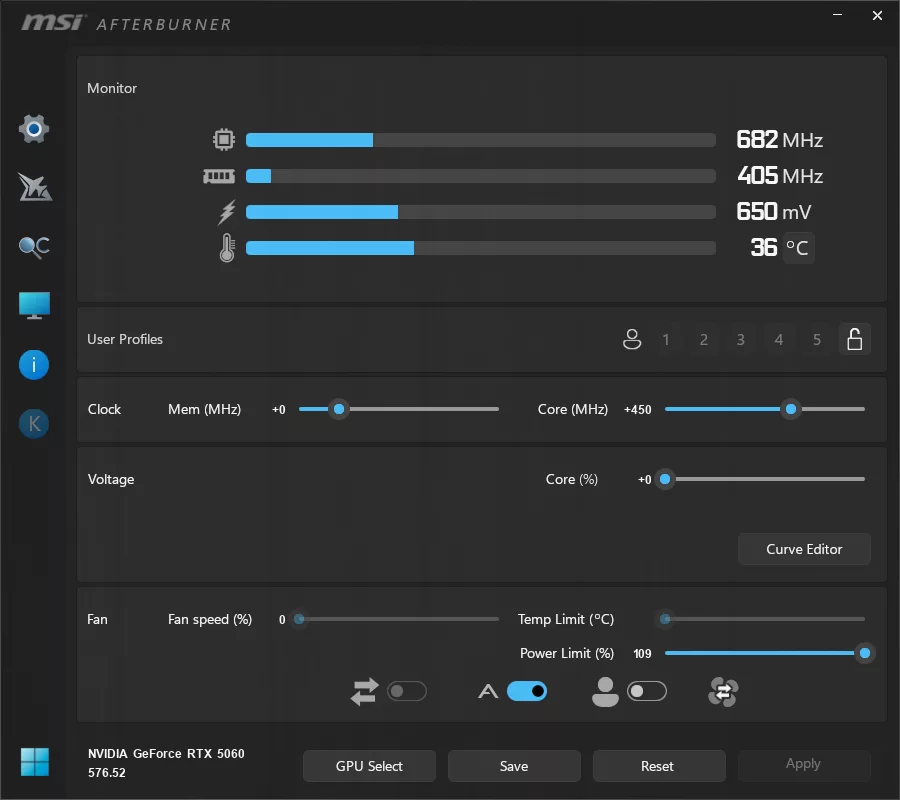Image resolution: width=900 pixels, height=800 pixels.
Task: Click the 682 MHz core clock reading
Action: [779, 139]
